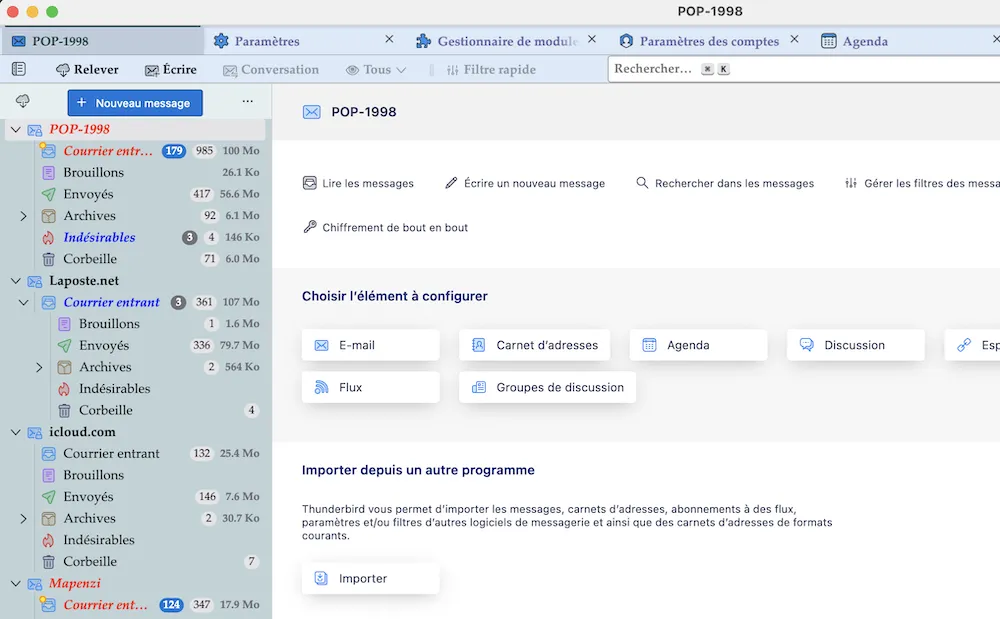This screenshot has width=1000, height=619.
Task: Click the Carnet d'adresses setup button
Action: pyautogui.click(x=534, y=345)
